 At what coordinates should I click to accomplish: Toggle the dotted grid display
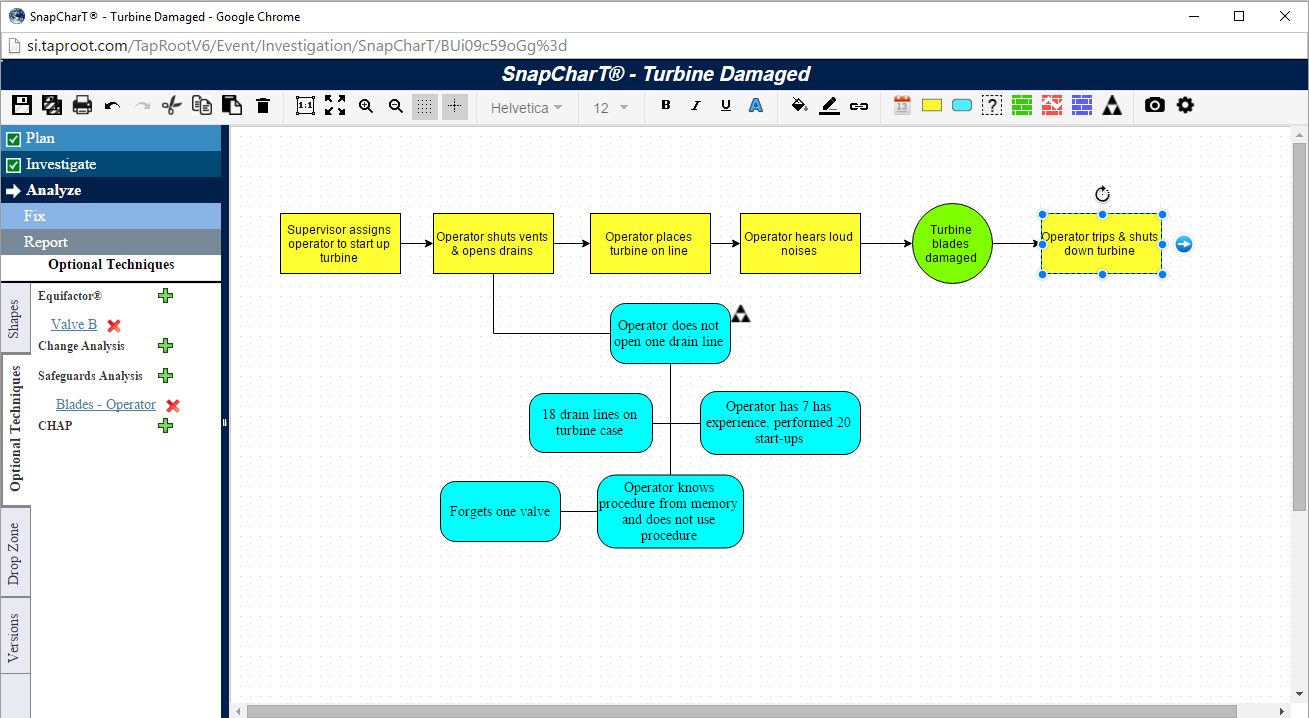click(425, 107)
